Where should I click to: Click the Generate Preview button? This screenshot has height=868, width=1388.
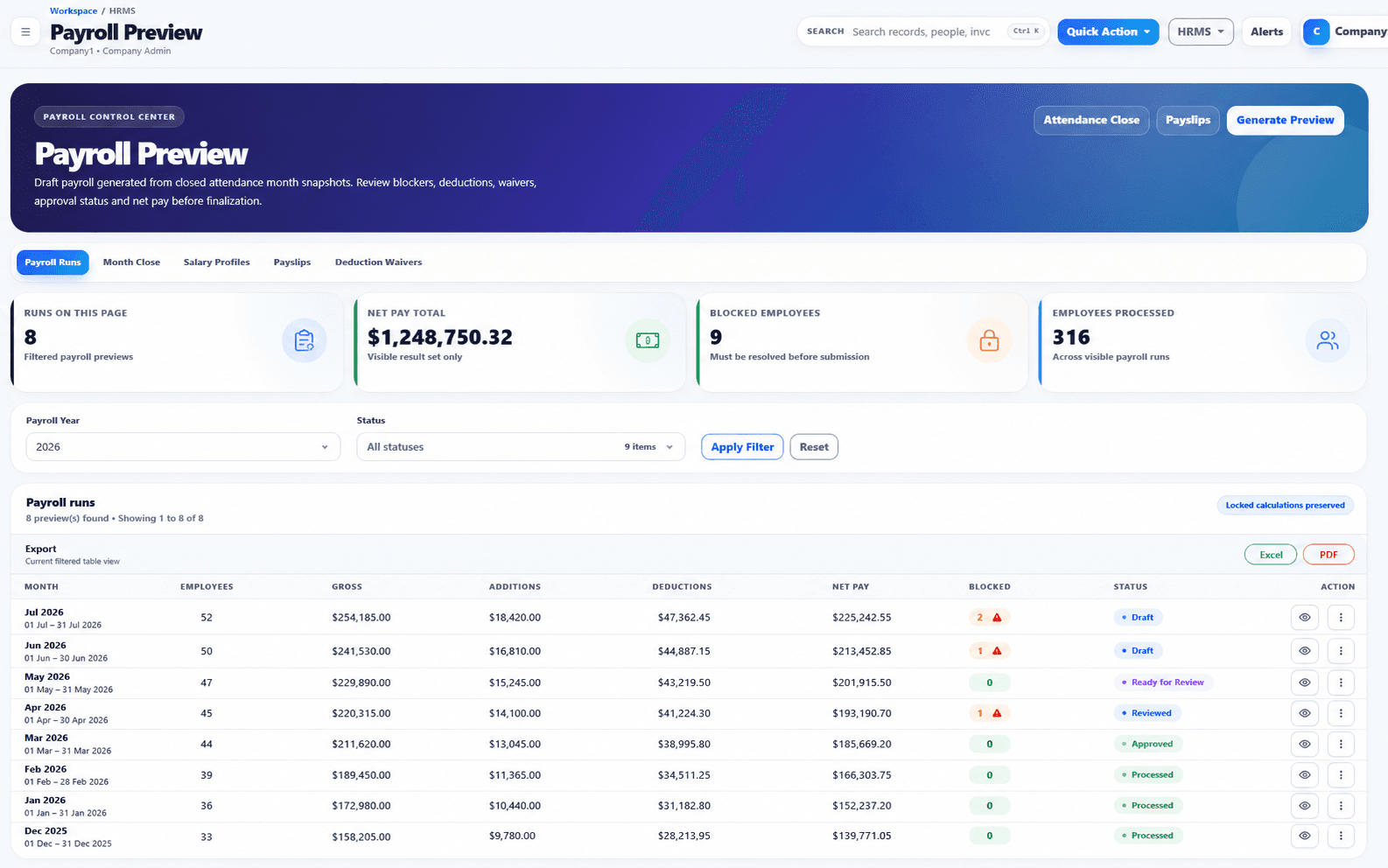pyautogui.click(x=1285, y=120)
